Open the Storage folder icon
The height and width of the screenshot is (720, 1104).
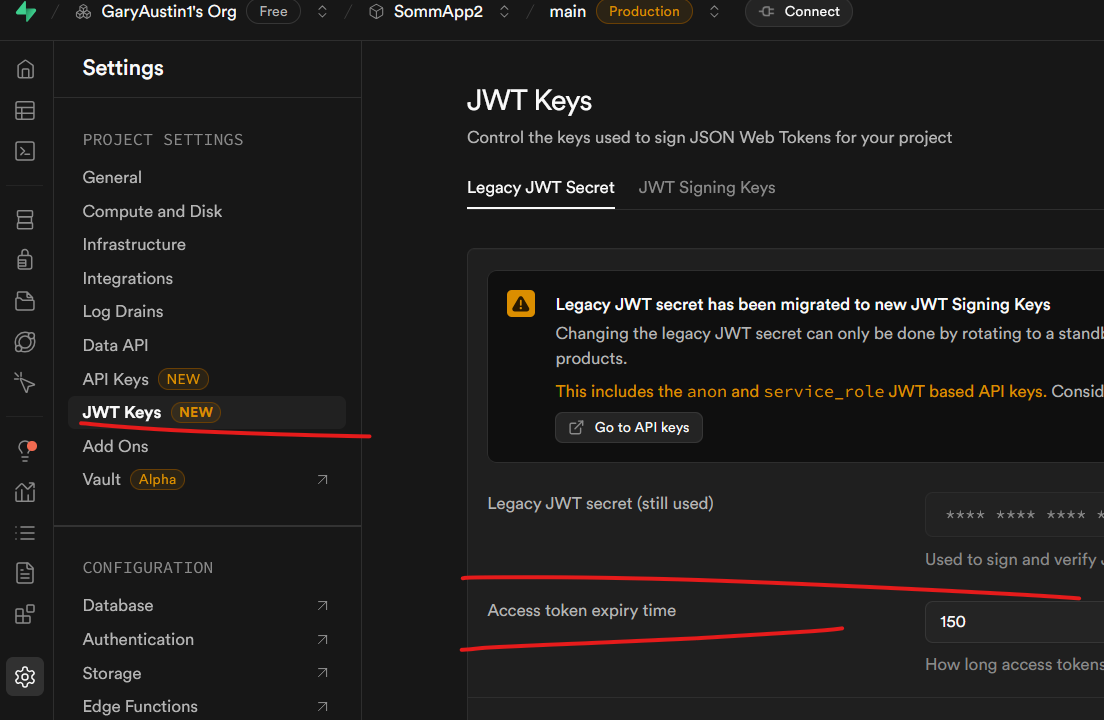pyautogui.click(x=25, y=301)
